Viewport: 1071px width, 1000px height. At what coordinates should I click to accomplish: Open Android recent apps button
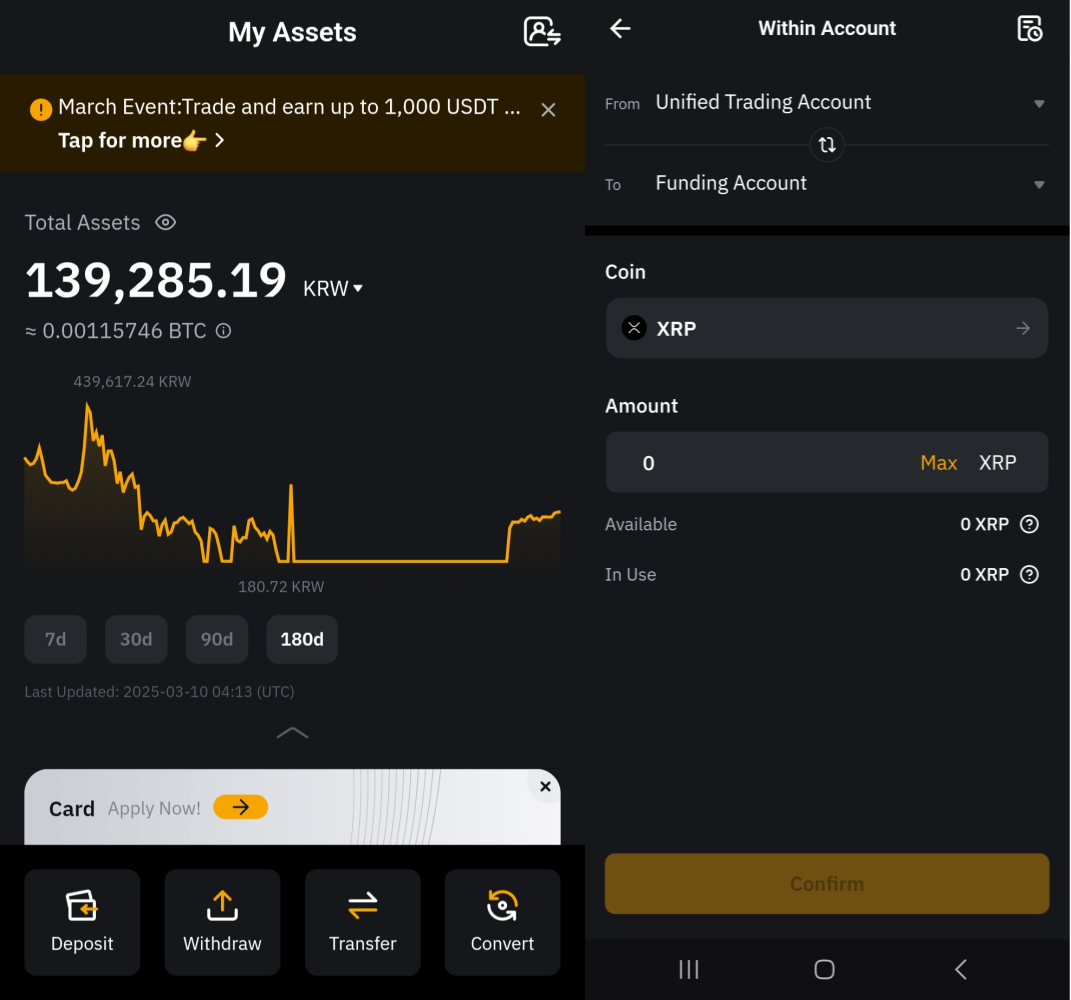click(688, 969)
